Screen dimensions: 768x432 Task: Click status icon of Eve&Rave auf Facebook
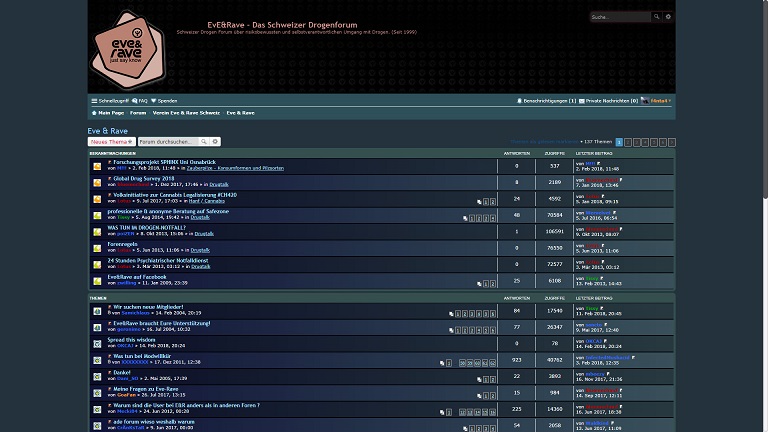tap(97, 281)
